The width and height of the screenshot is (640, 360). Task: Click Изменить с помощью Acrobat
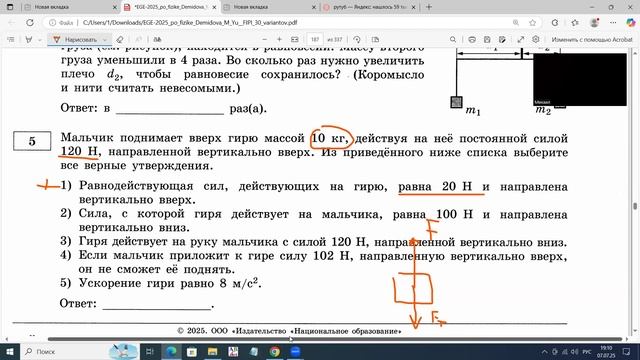592,40
